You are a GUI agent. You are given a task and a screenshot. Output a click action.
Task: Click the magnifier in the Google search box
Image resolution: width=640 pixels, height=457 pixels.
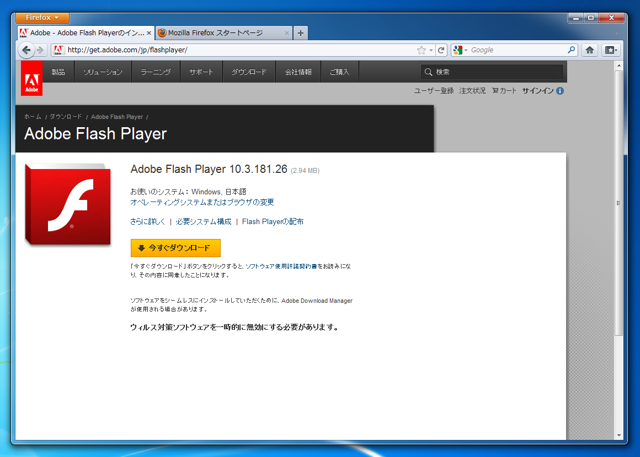point(571,50)
